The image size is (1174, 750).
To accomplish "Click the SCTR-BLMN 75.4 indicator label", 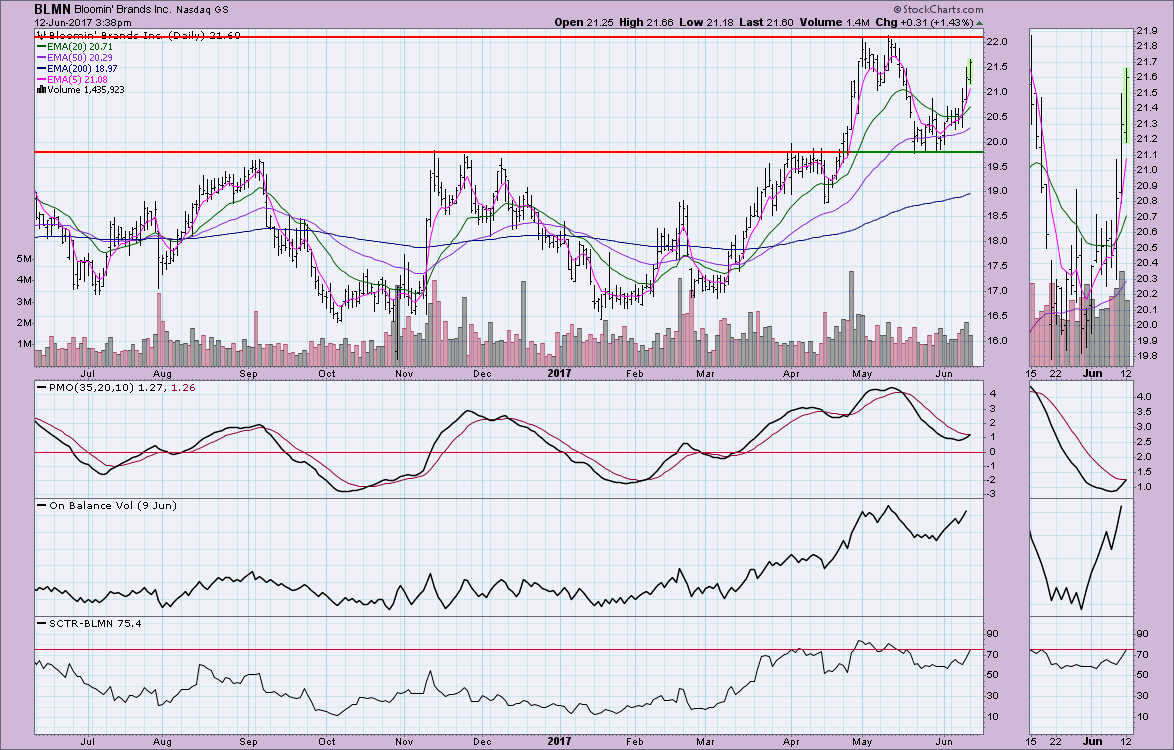I will point(89,625).
